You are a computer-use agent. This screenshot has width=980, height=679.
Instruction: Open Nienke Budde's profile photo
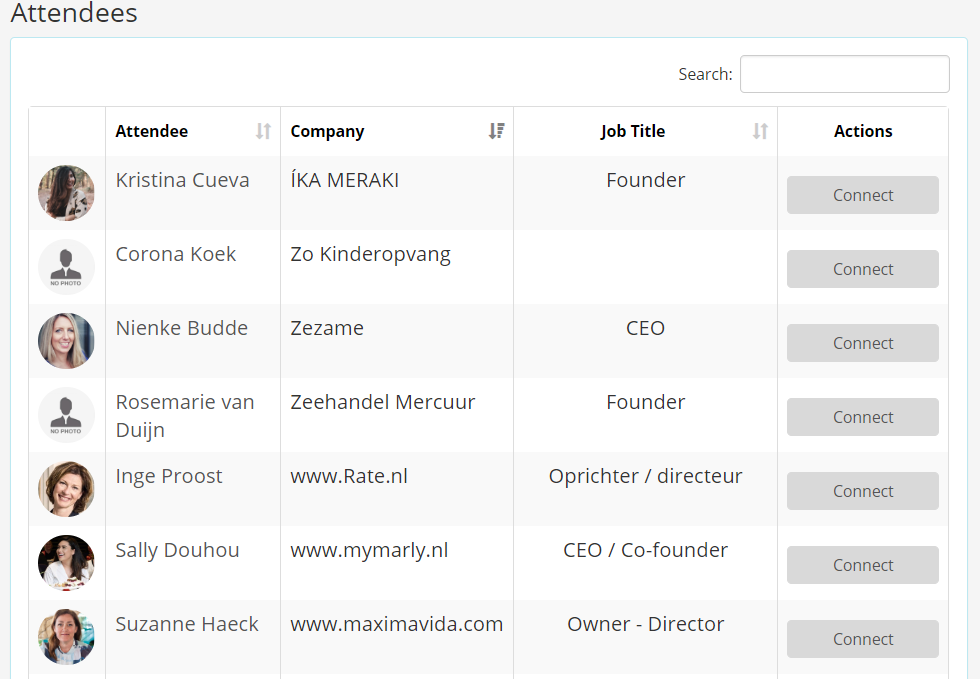pyautogui.click(x=66, y=341)
